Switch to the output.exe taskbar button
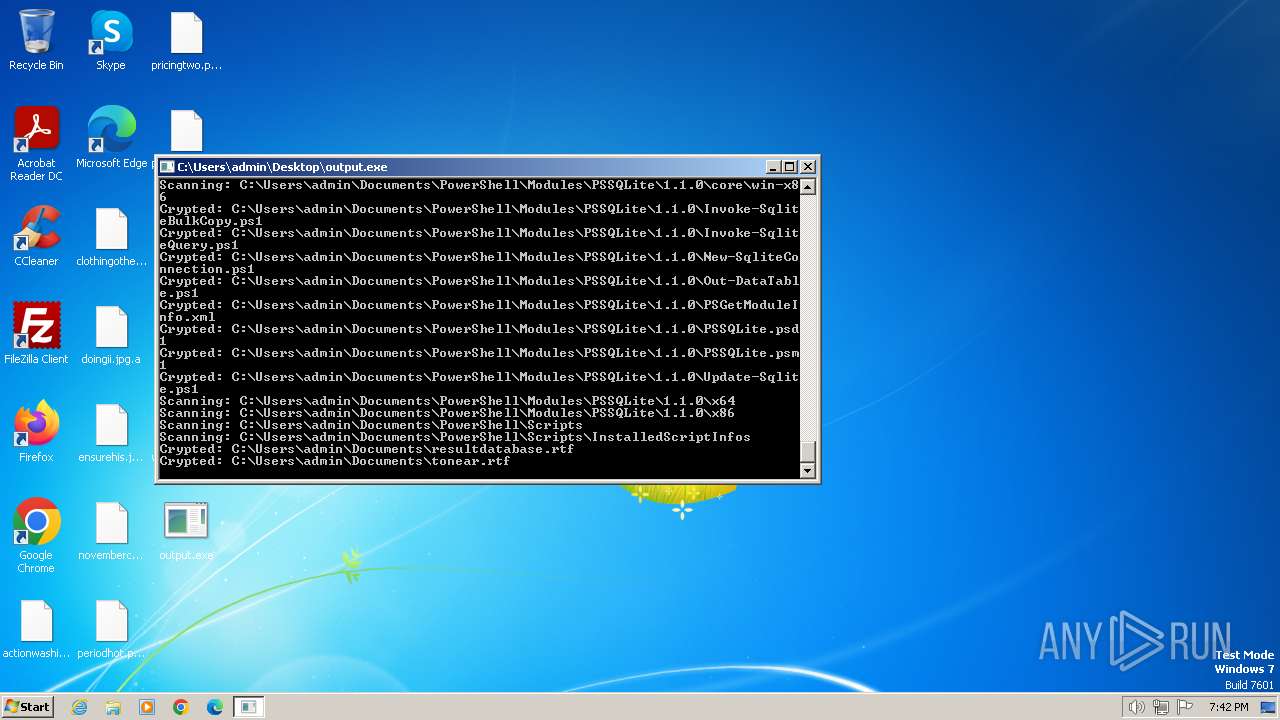The height and width of the screenshot is (720, 1280). click(x=249, y=707)
